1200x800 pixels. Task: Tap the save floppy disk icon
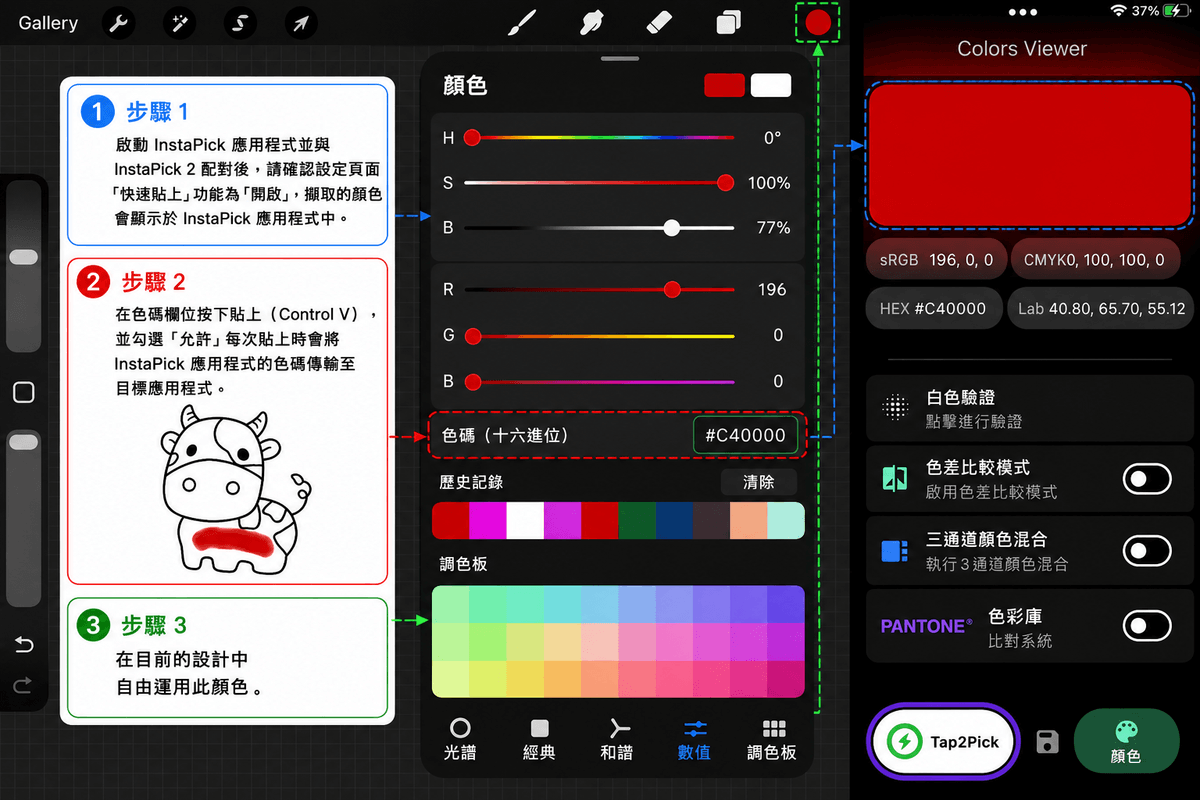click(x=1047, y=742)
